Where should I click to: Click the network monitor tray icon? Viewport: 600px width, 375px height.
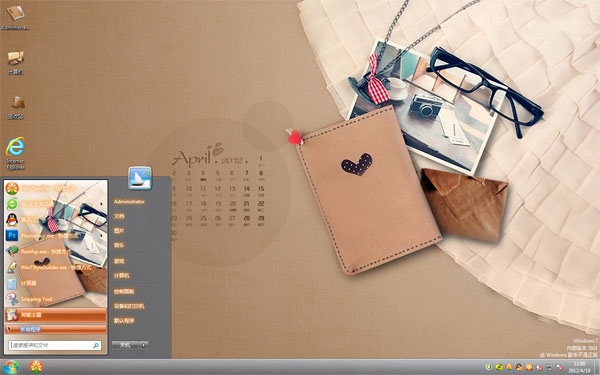click(x=549, y=367)
